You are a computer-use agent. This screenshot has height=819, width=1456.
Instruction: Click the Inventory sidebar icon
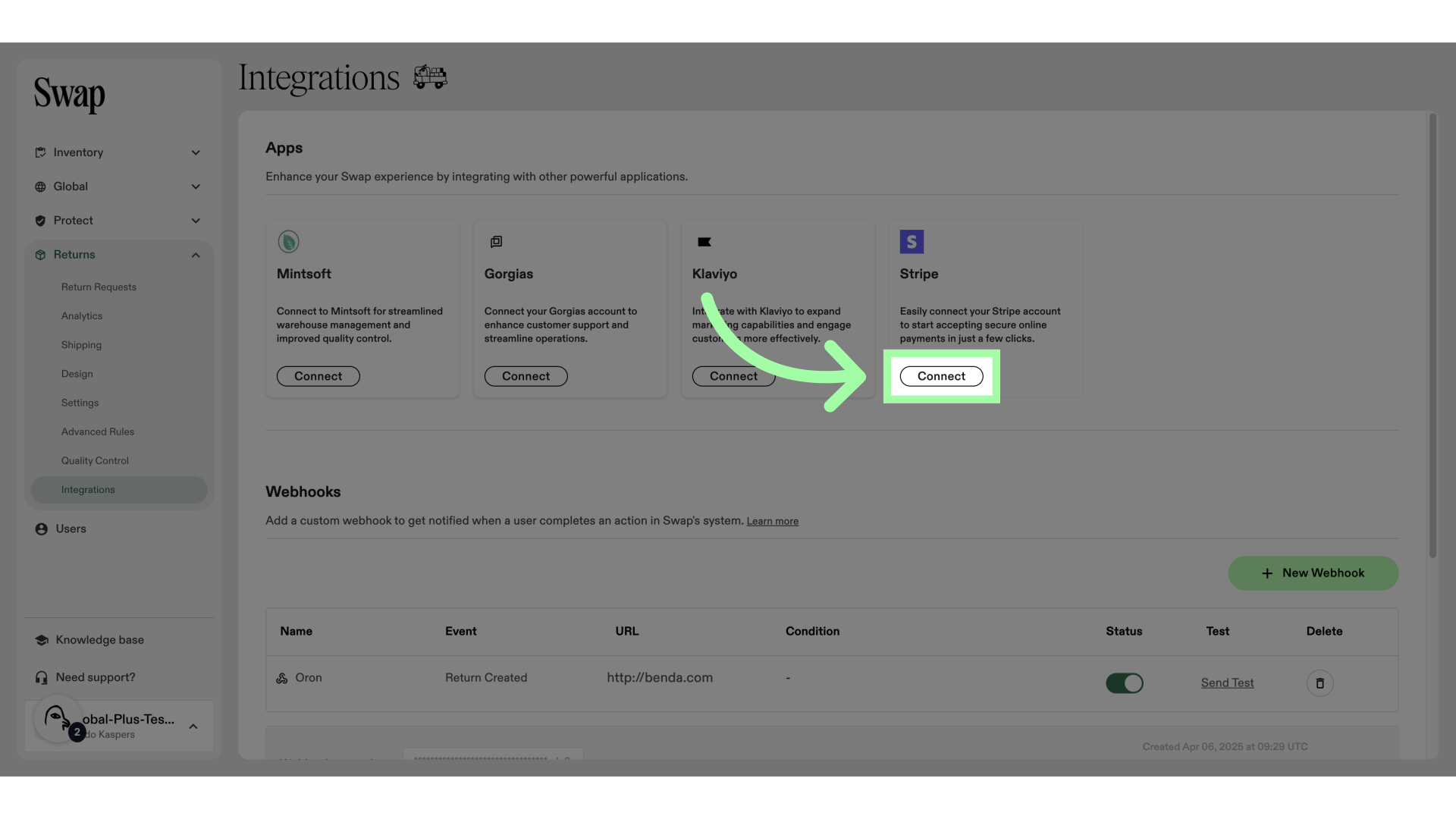click(40, 152)
